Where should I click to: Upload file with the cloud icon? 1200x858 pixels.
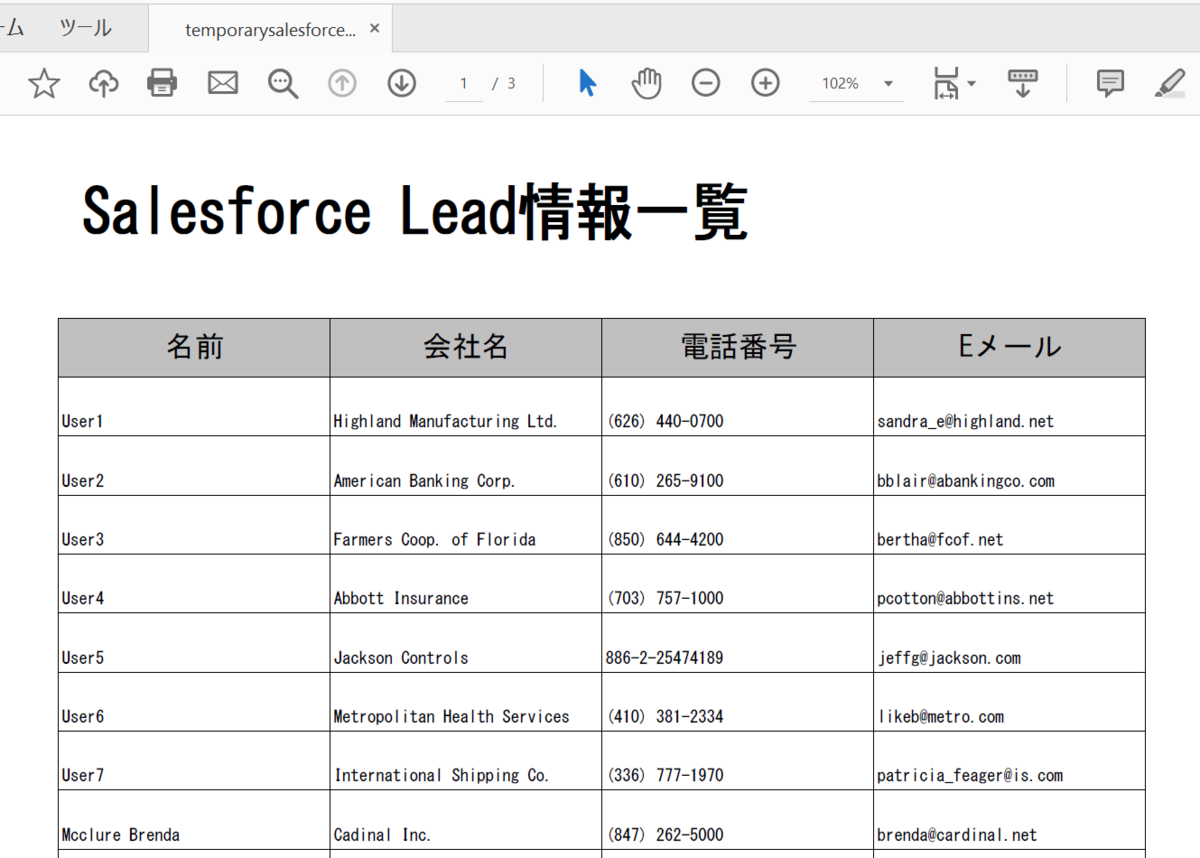click(x=103, y=83)
